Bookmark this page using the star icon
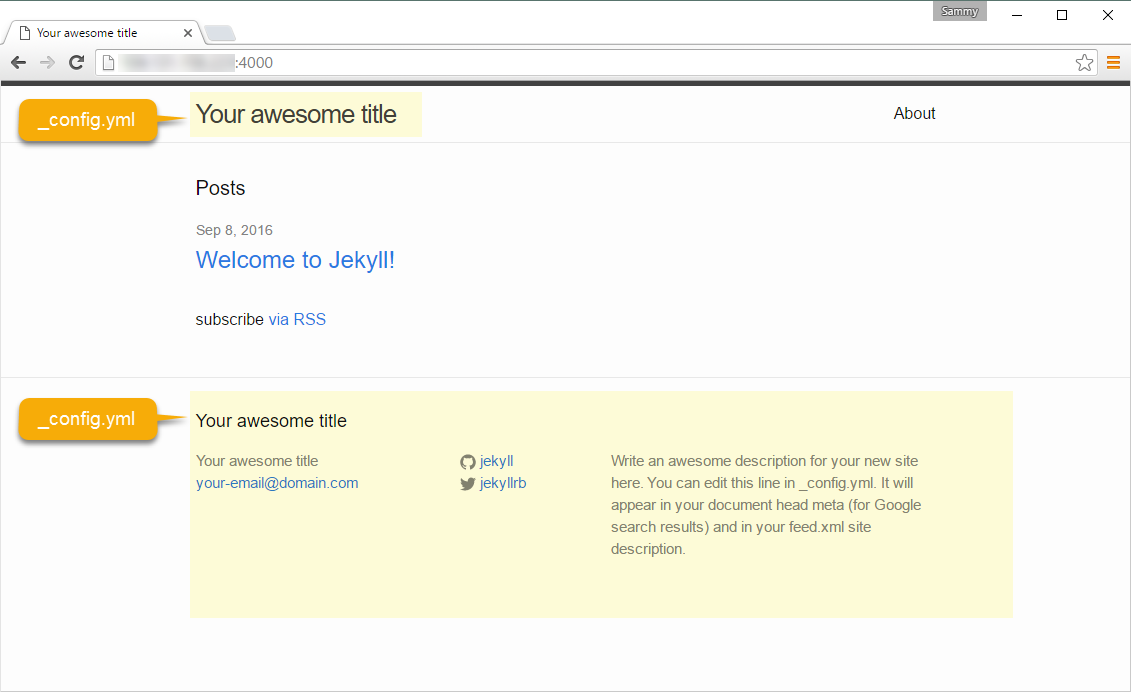Screen dimensions: 1131x692 pos(1084,63)
